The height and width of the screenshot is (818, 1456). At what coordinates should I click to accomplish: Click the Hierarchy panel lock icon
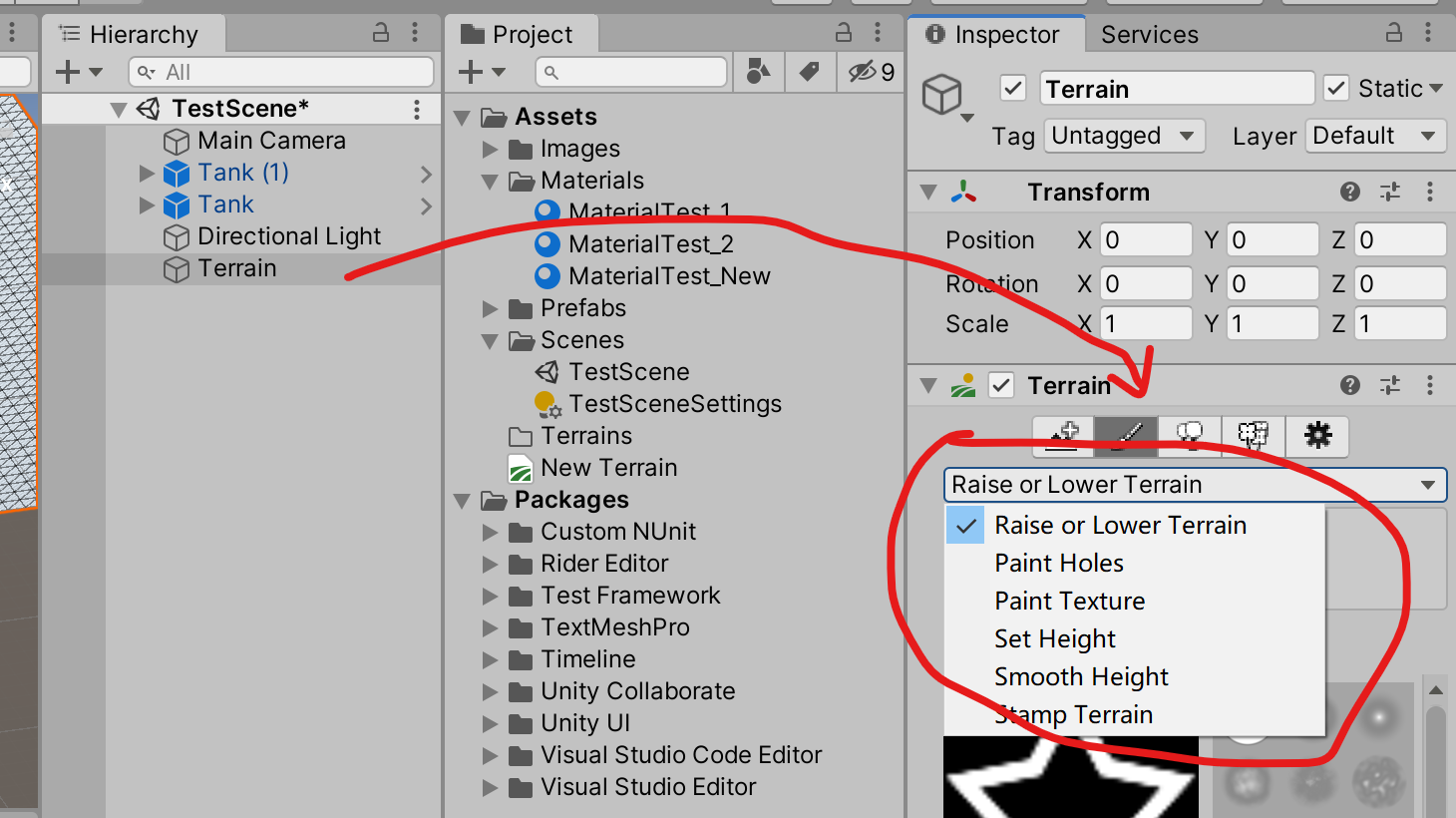coord(381,33)
